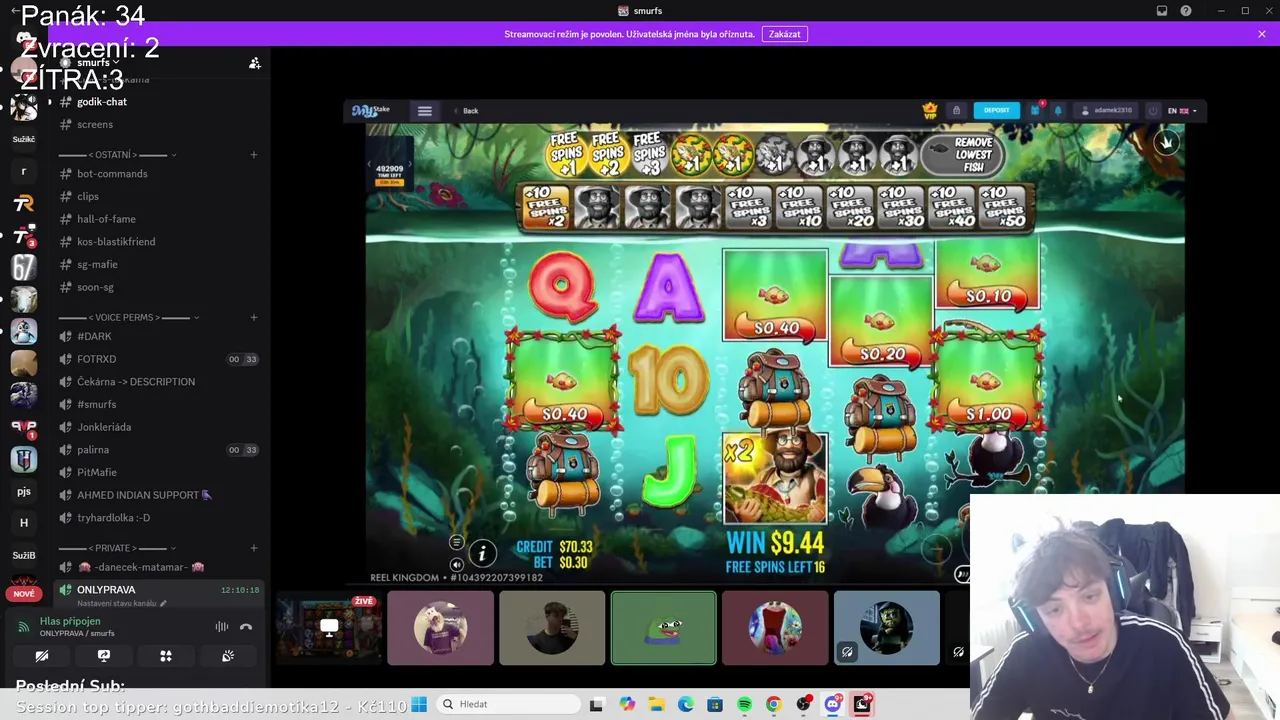Click the share screen button

104,656
